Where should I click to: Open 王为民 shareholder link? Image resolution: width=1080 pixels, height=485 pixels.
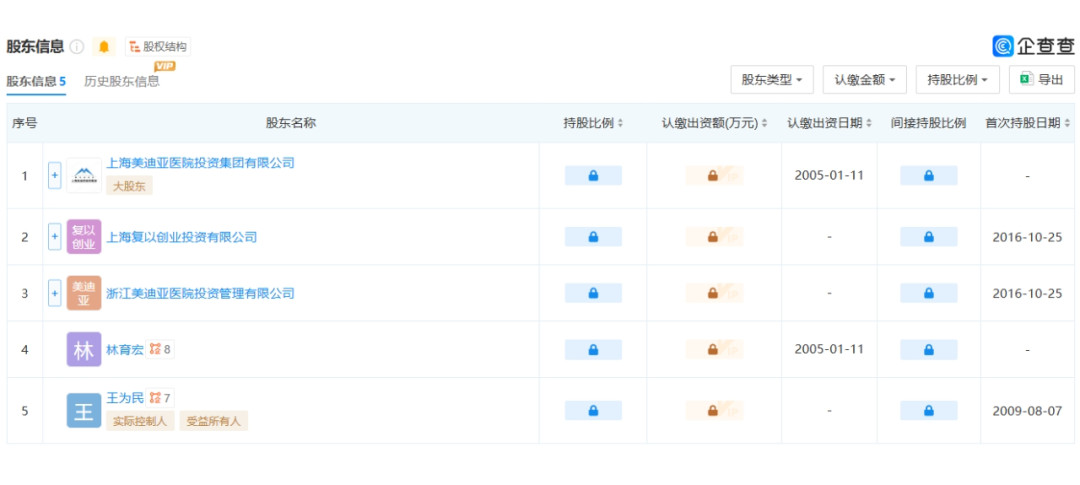[x=125, y=398]
